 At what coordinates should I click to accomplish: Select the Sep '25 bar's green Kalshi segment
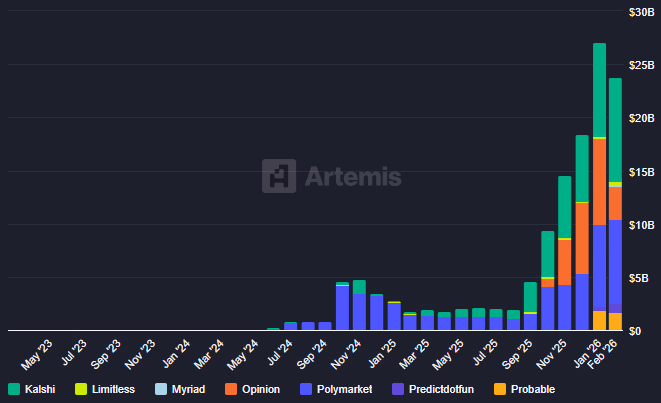[530, 297]
